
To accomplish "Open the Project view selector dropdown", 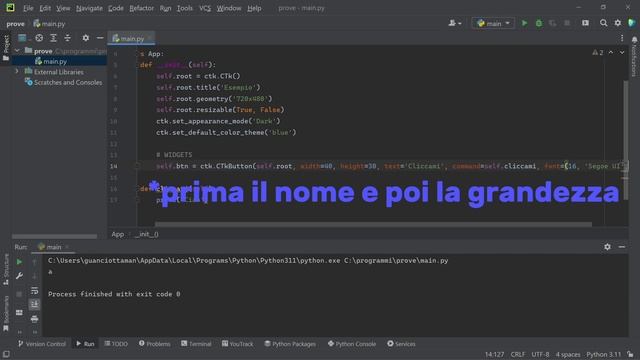I will 23,38.
